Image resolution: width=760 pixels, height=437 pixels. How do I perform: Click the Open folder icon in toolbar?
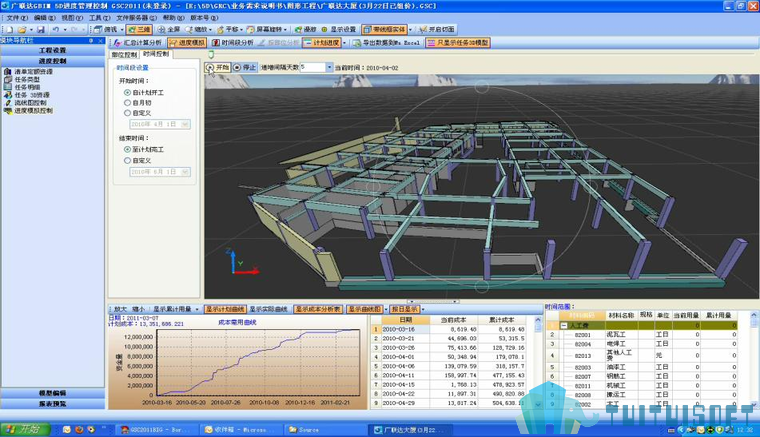22,30
